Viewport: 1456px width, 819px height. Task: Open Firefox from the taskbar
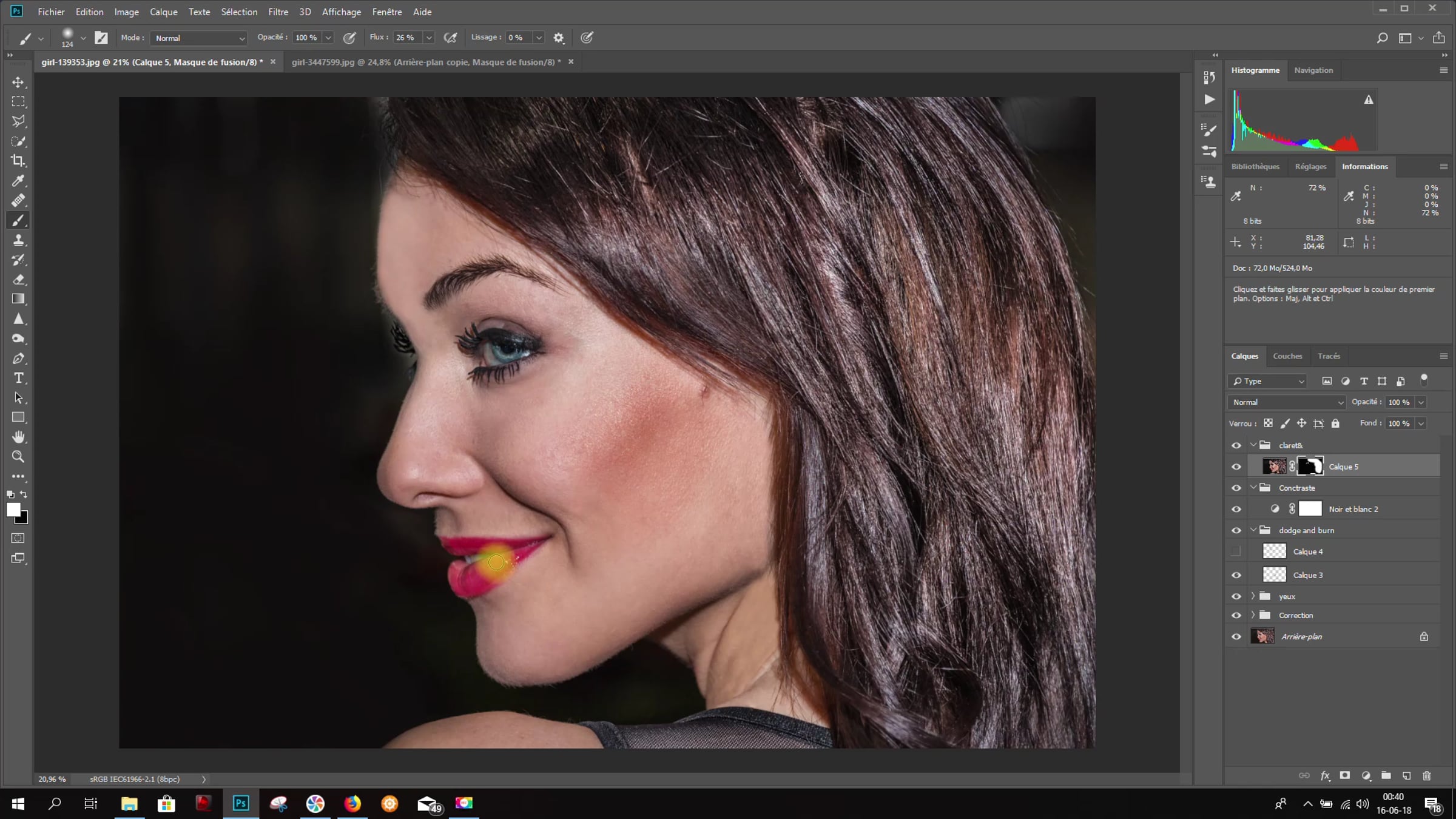point(352,803)
